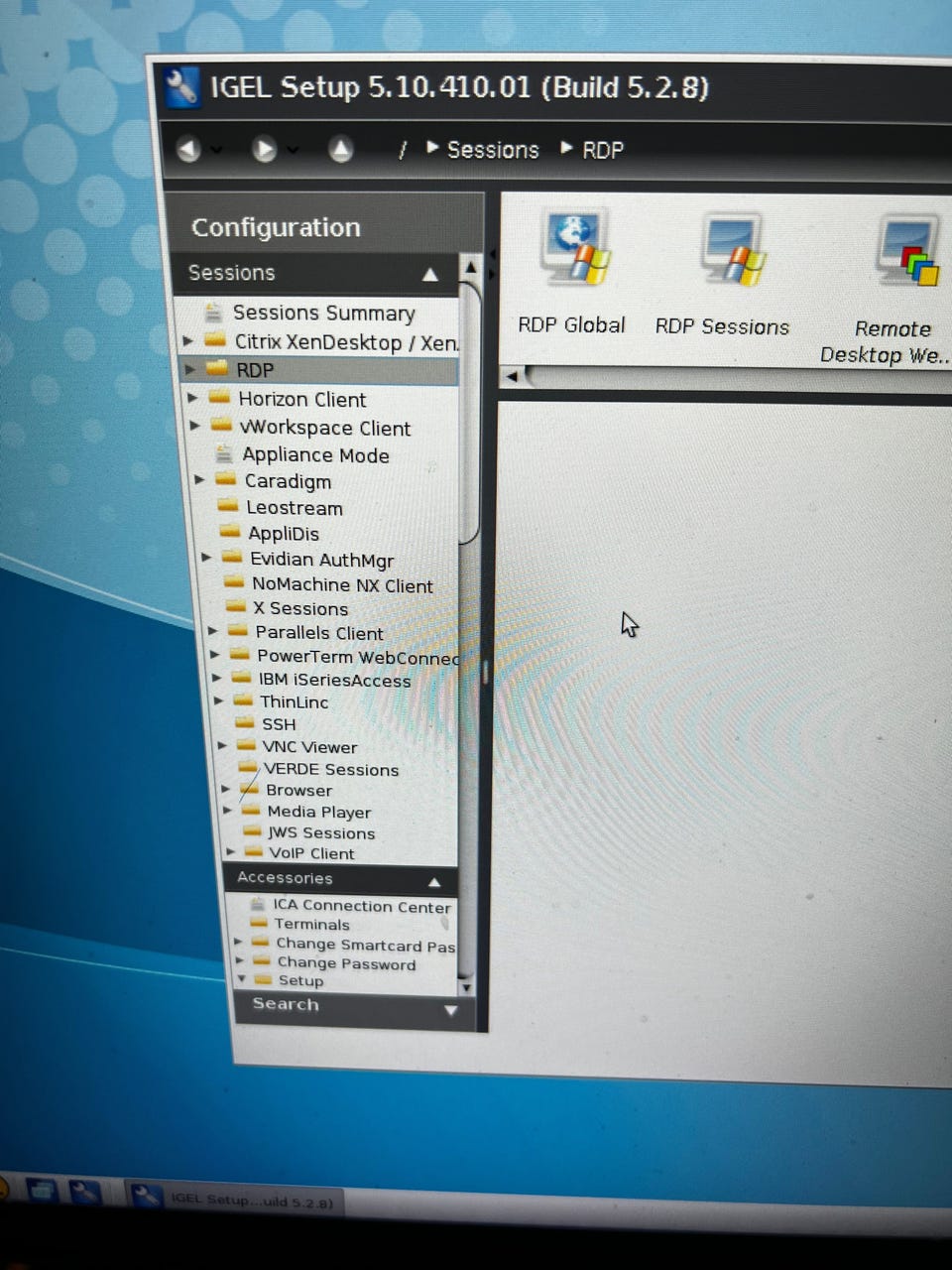952x1270 pixels.
Task: Select Media Player in the tree
Action: pos(318,811)
